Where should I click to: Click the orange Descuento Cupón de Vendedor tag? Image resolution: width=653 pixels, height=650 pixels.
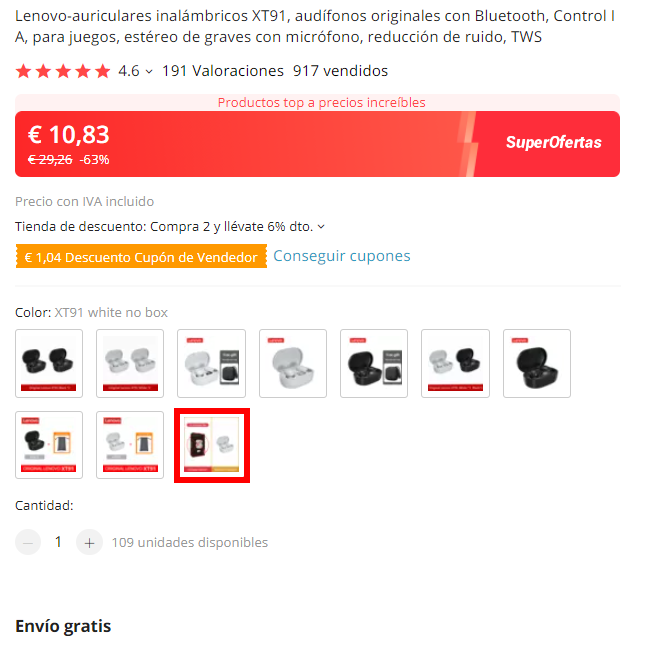click(x=141, y=256)
